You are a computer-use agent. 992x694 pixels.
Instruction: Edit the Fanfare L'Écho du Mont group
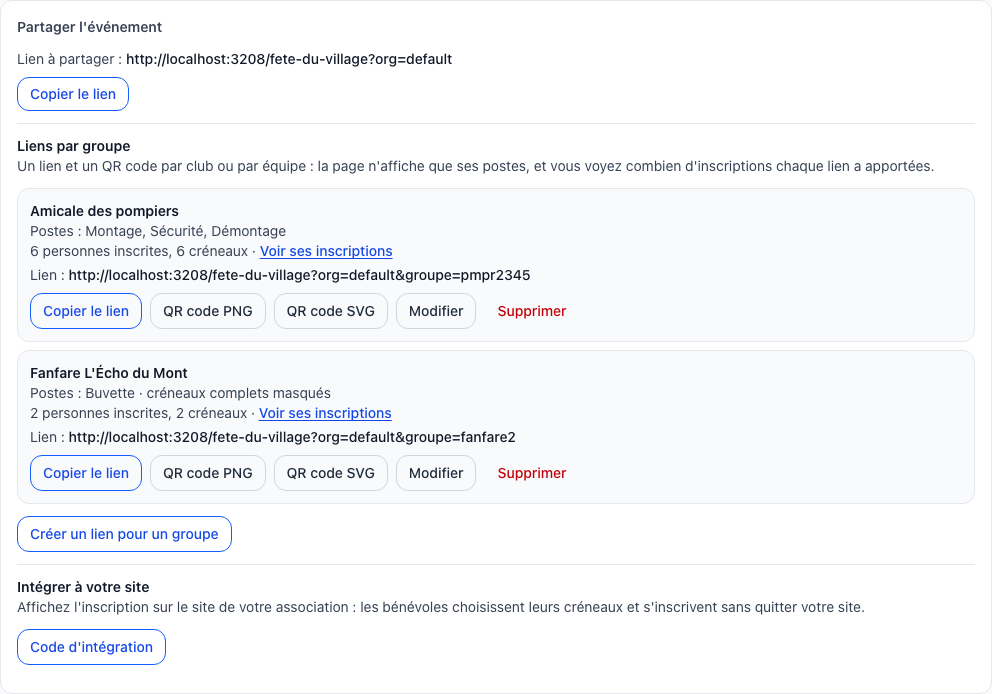tap(436, 473)
